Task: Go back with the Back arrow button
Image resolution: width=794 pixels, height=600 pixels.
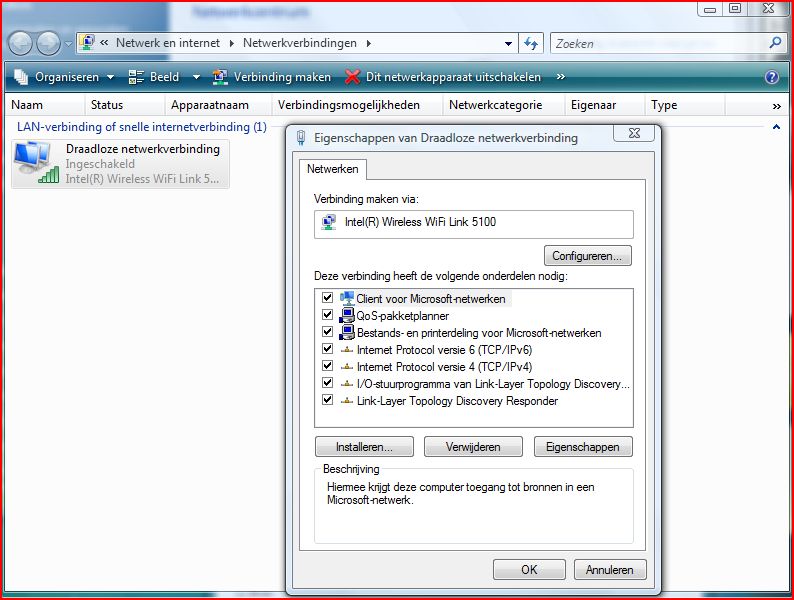Action: (20, 44)
